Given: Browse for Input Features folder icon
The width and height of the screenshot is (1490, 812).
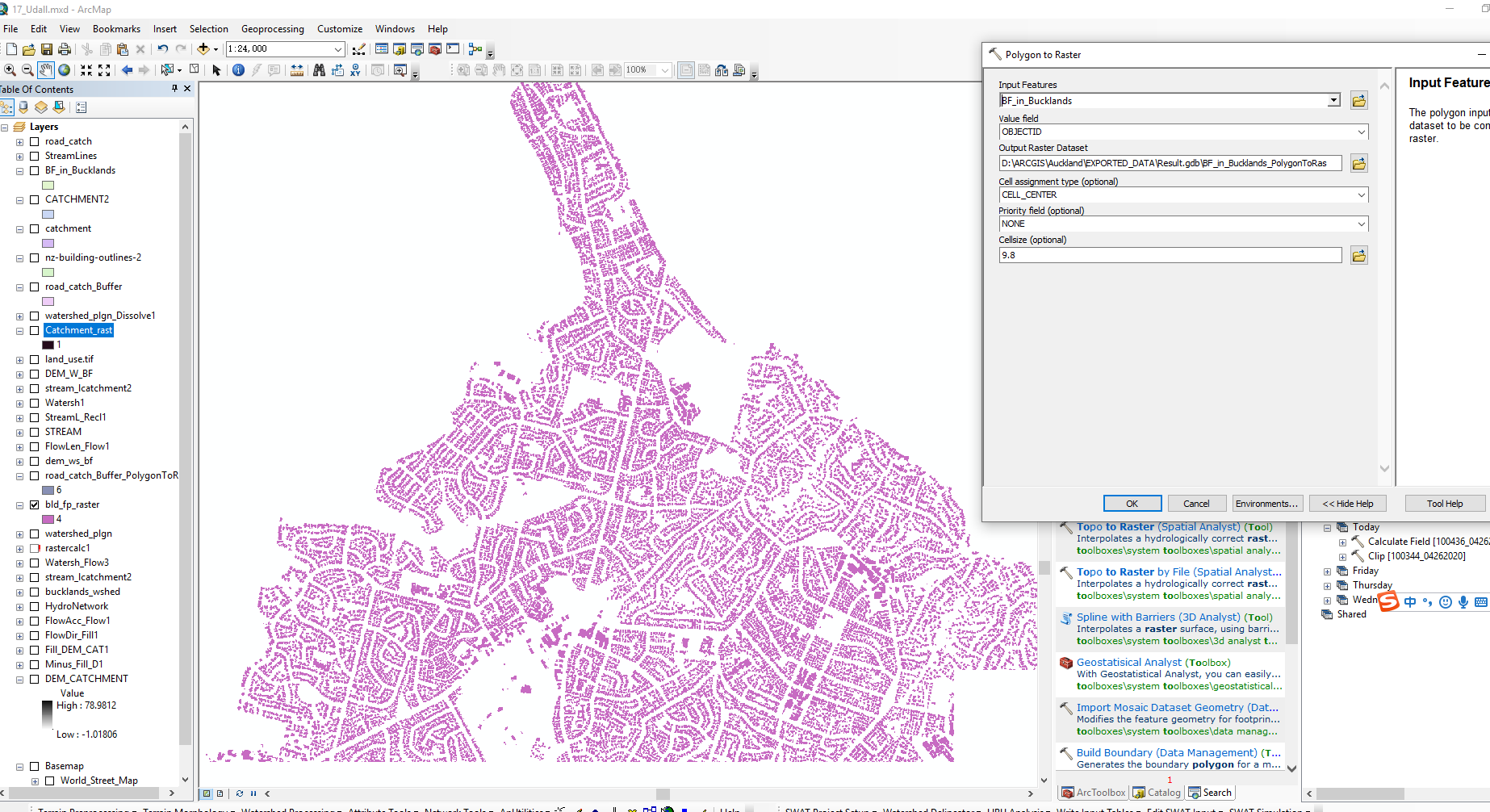Looking at the screenshot, I should click(1359, 101).
